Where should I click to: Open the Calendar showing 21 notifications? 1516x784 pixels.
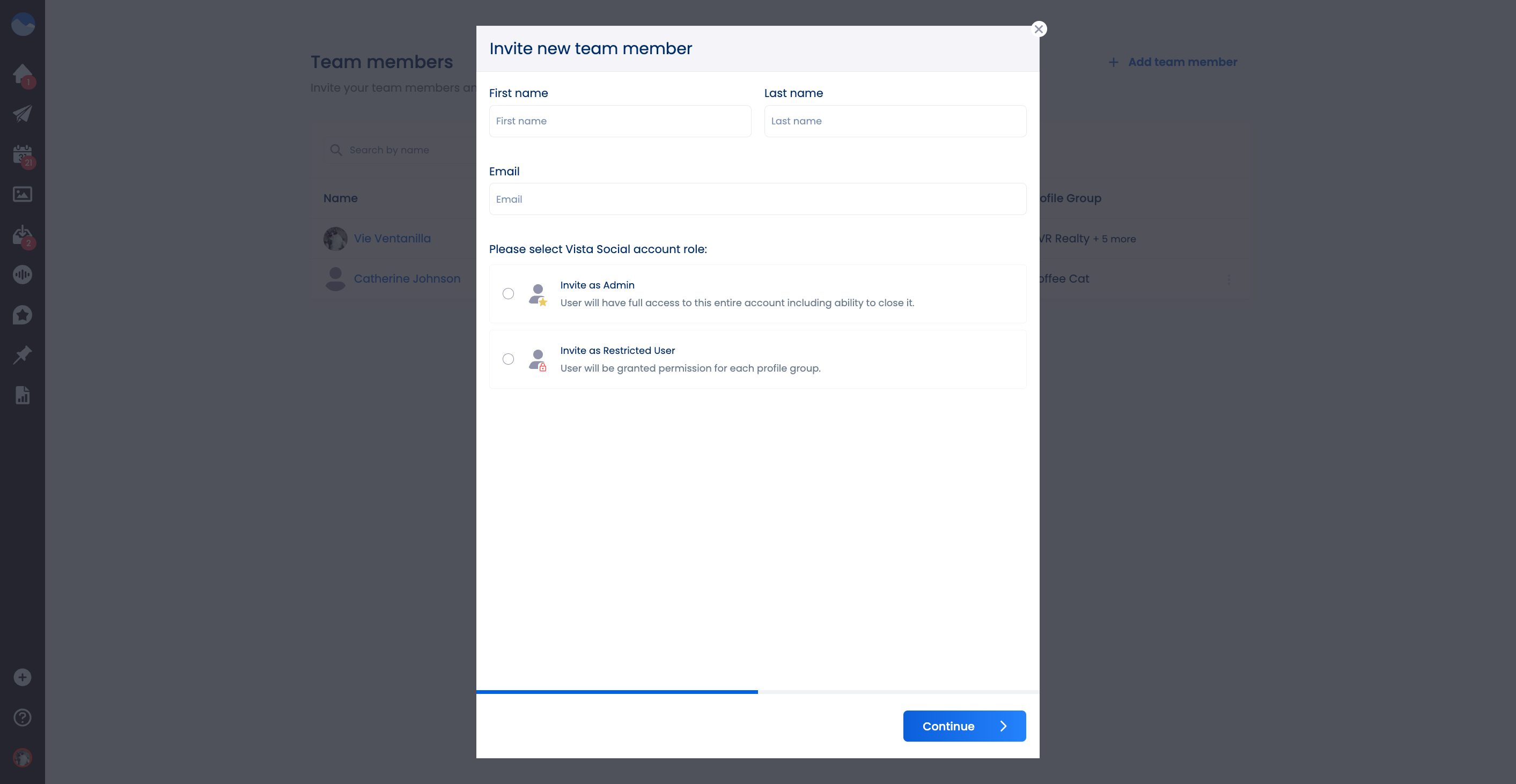(23, 154)
